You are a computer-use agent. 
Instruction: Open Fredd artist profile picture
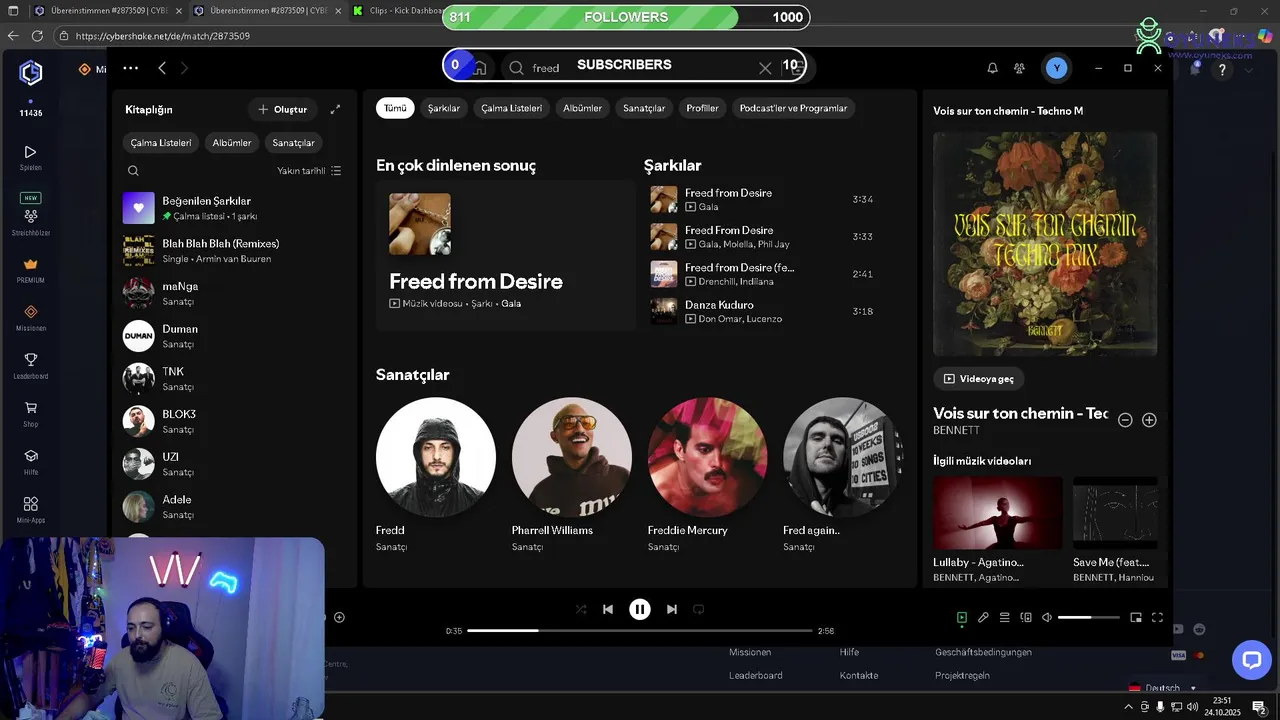pyautogui.click(x=435, y=457)
